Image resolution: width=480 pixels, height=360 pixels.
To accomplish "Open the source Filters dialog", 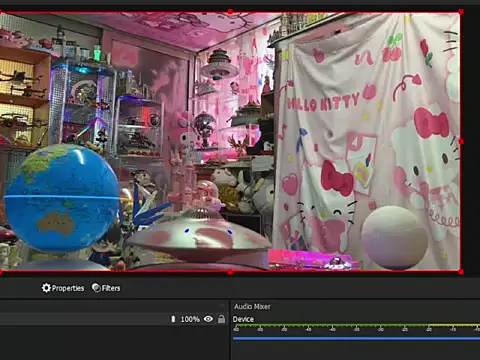I will pos(106,288).
